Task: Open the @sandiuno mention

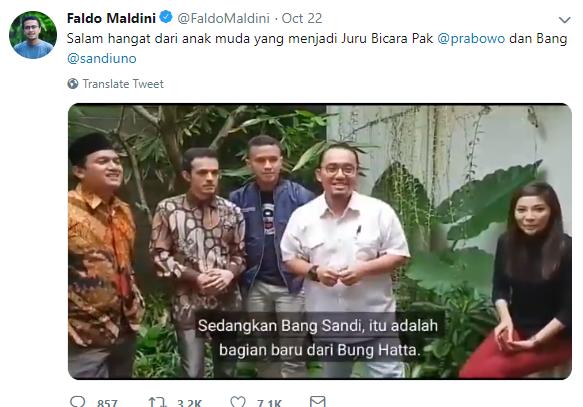Action: 102,59
